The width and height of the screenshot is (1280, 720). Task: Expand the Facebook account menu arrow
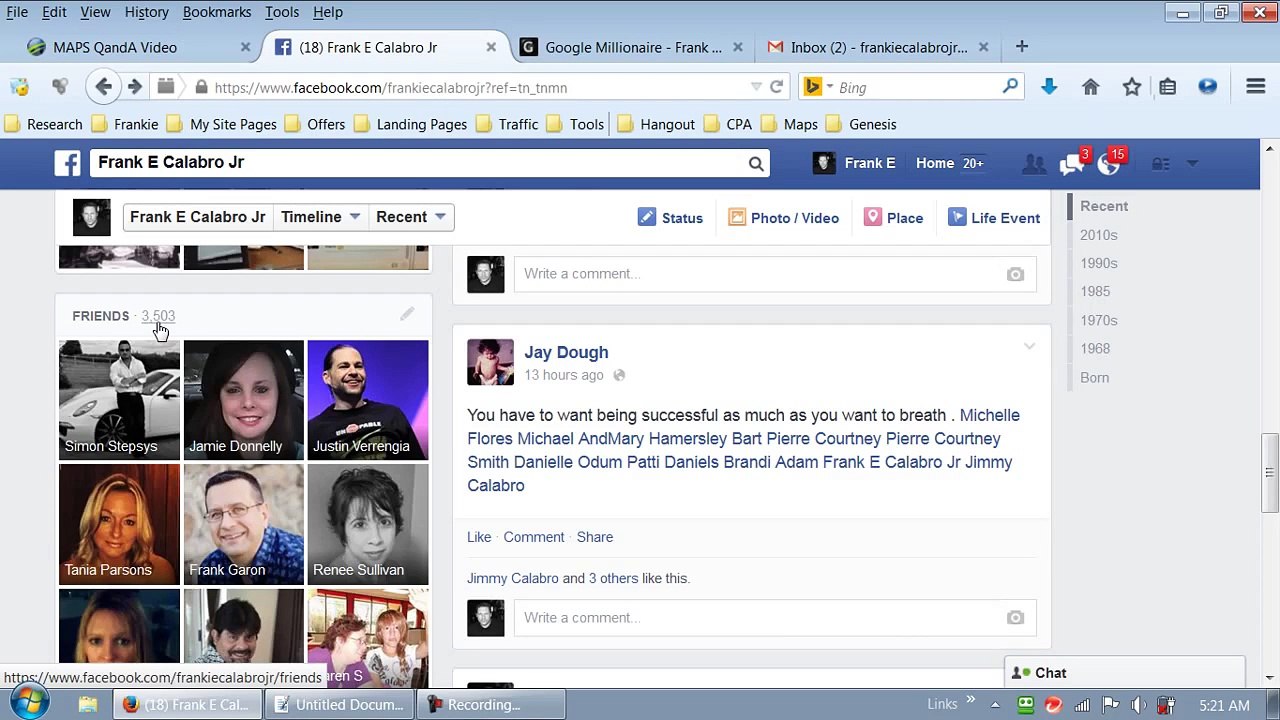(x=1192, y=163)
